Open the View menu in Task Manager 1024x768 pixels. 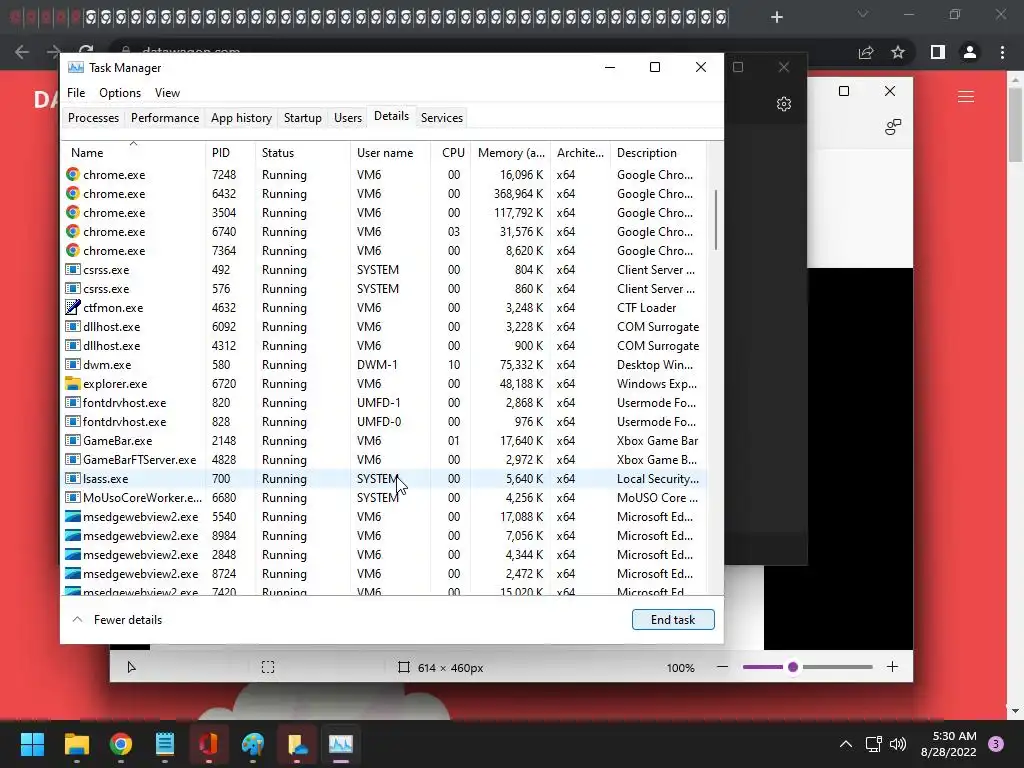(167, 93)
